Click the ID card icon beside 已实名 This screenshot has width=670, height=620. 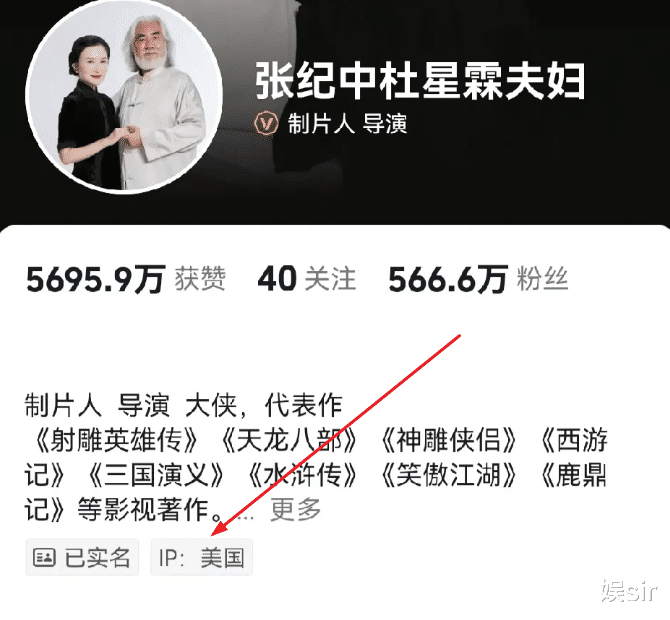[x=44, y=557]
